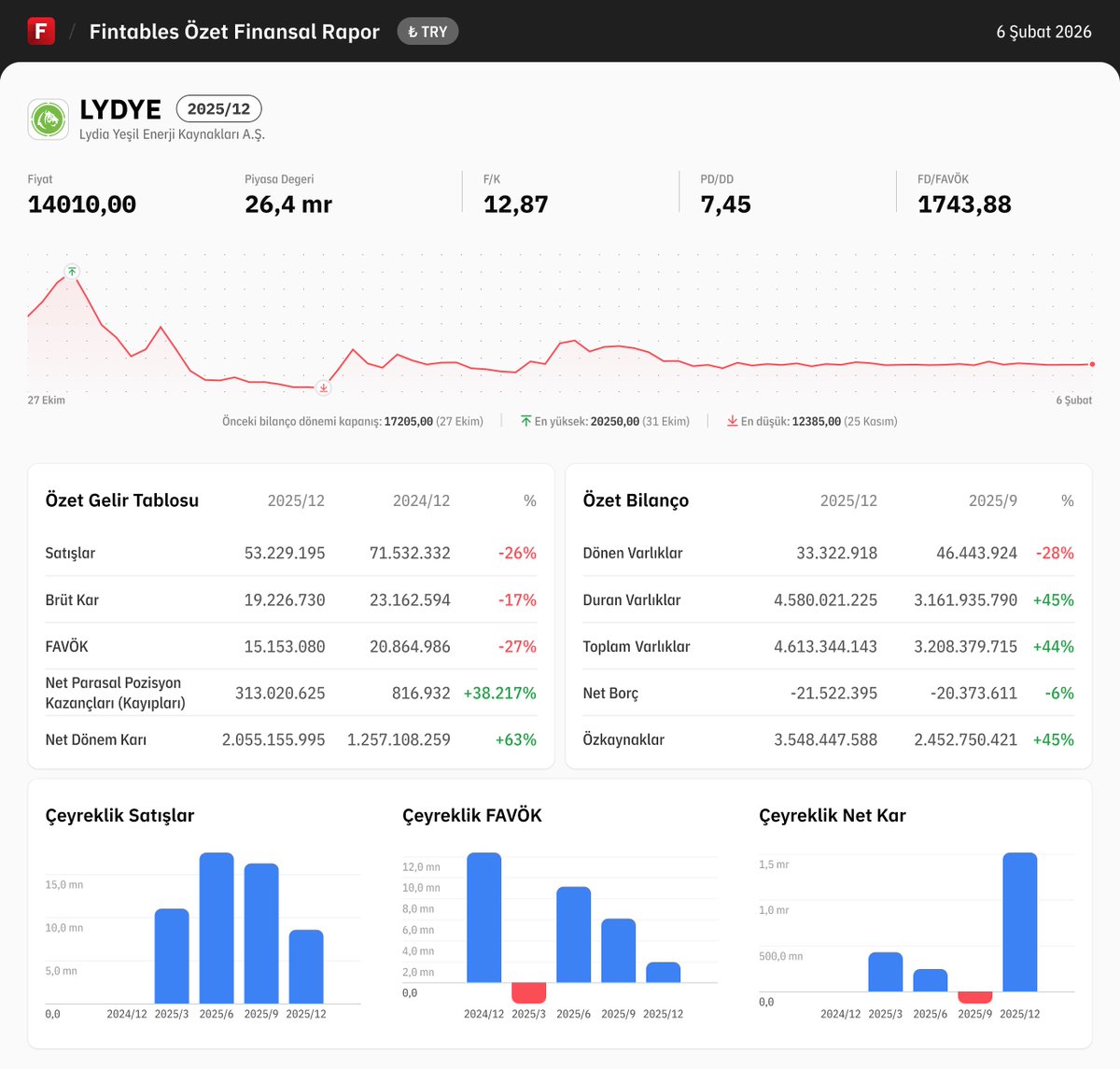Click the LYDYE ticker heading
Viewport: 1120px width, 1069px height.
pos(120,109)
